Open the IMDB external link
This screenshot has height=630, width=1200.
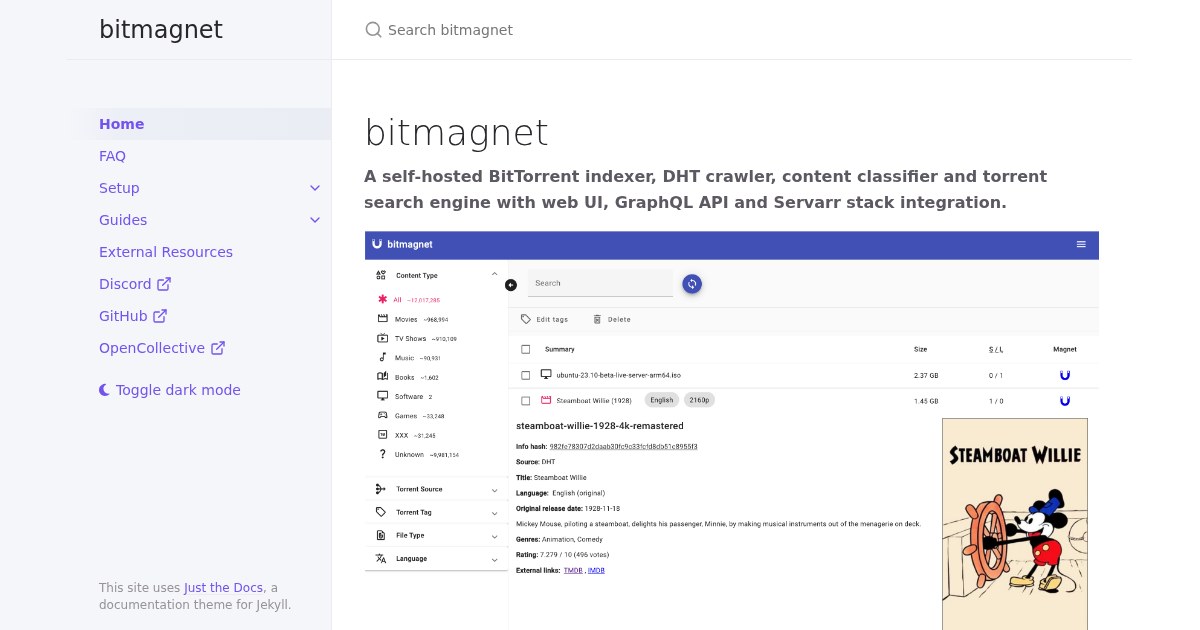(x=596, y=570)
